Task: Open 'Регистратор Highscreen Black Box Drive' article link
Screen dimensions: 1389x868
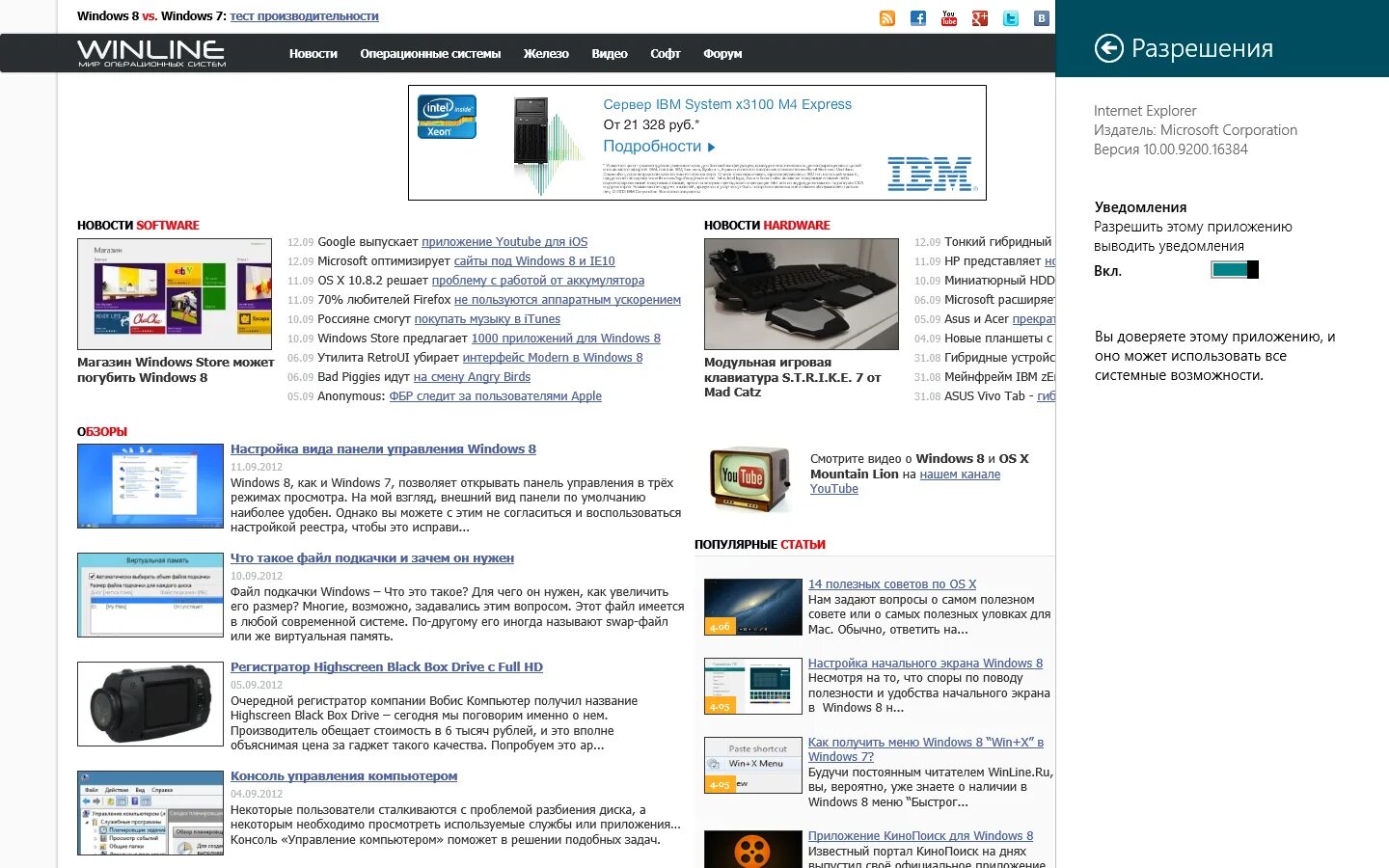Action: click(387, 667)
